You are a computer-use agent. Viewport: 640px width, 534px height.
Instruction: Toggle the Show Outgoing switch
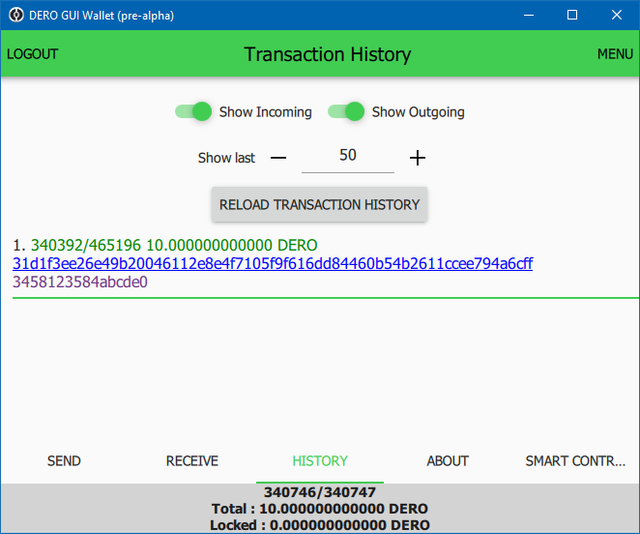coord(346,111)
